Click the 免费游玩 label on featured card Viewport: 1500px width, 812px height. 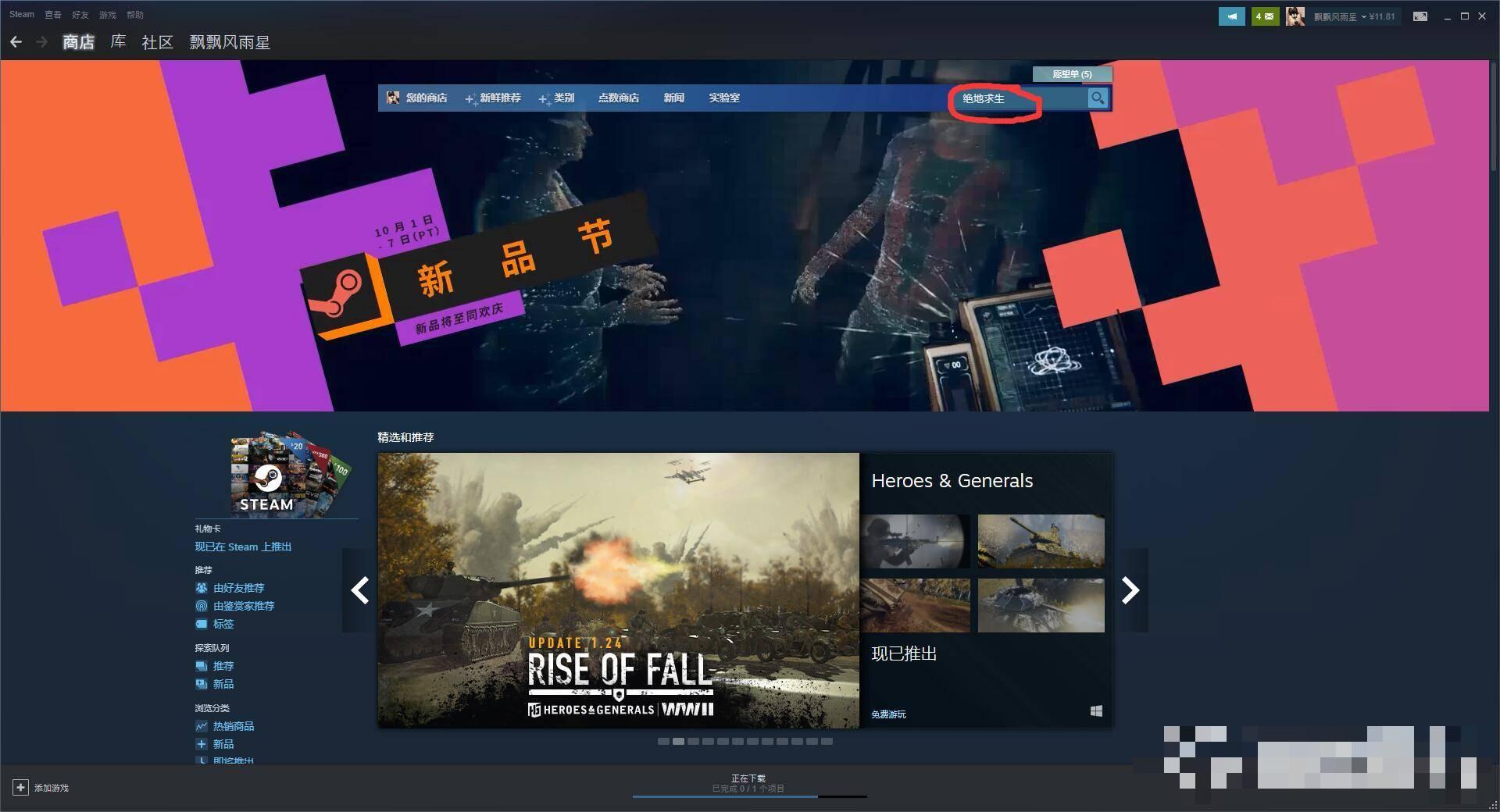point(888,714)
